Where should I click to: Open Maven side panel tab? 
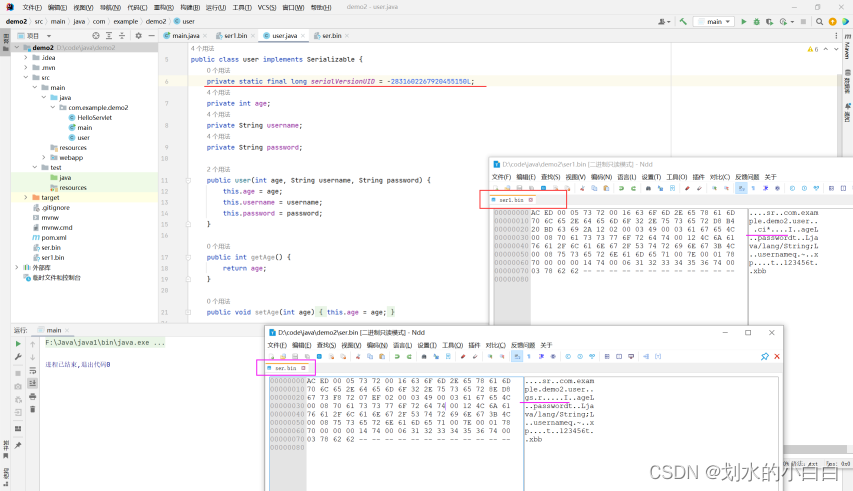pyautogui.click(x=847, y=48)
